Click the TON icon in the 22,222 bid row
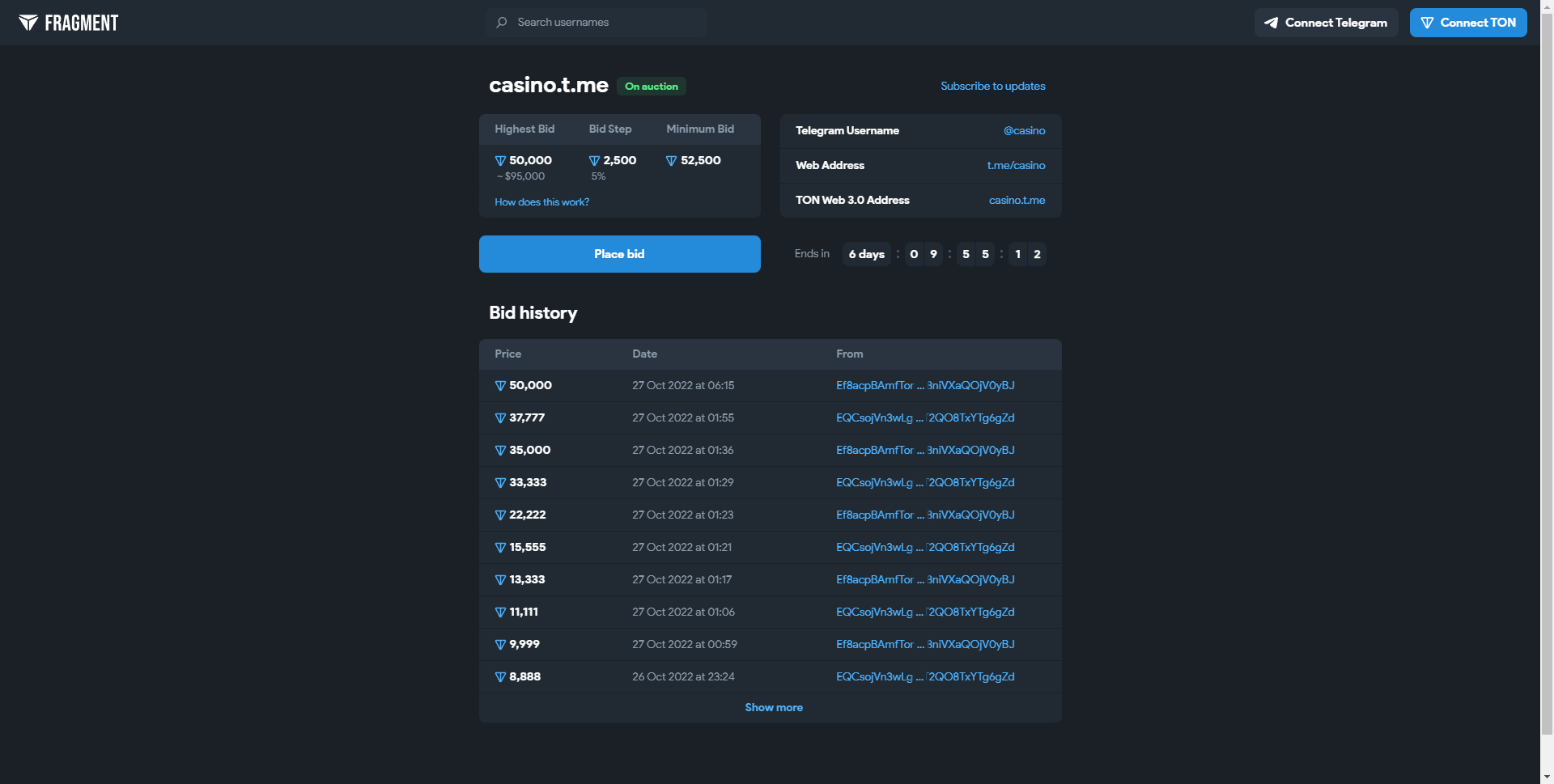1554x784 pixels. (x=500, y=515)
